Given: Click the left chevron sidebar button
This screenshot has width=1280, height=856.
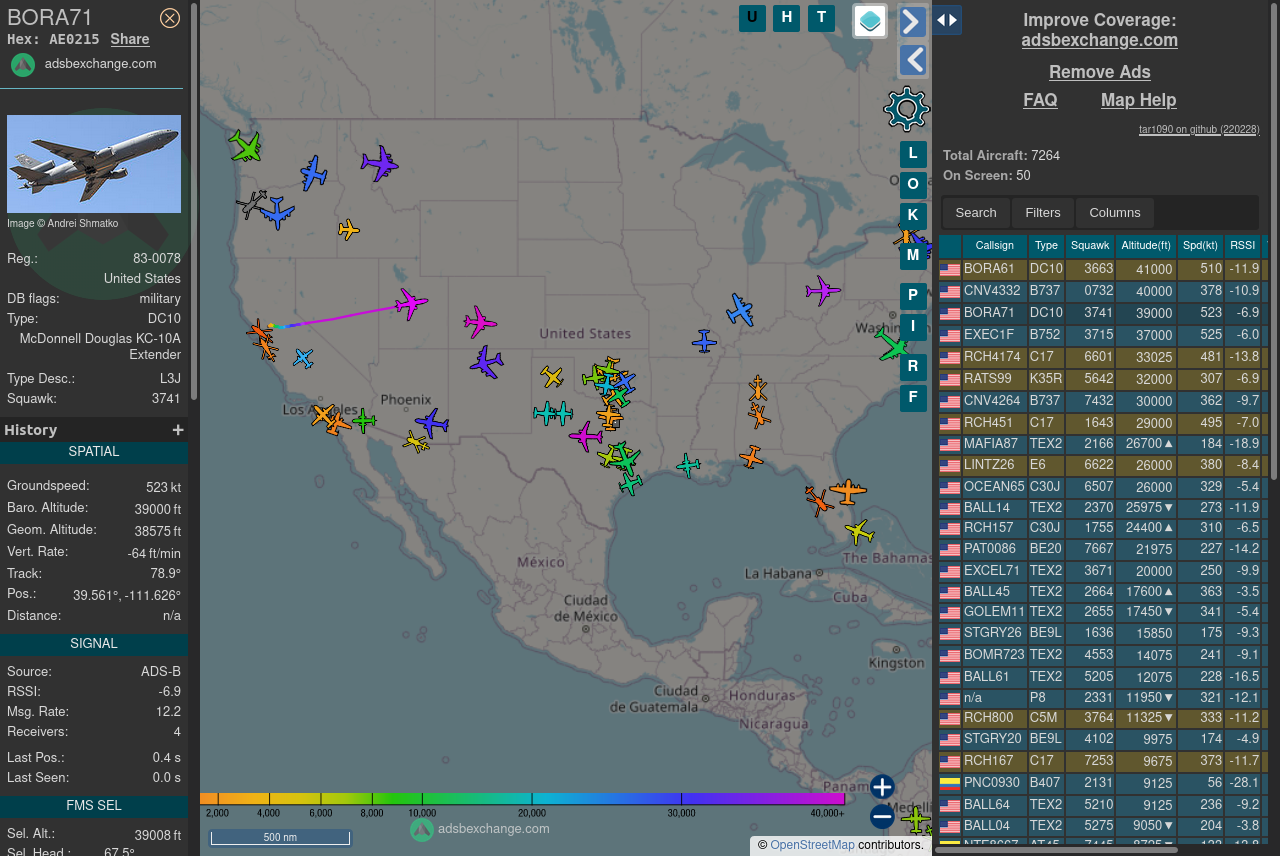Looking at the screenshot, I should 913,61.
